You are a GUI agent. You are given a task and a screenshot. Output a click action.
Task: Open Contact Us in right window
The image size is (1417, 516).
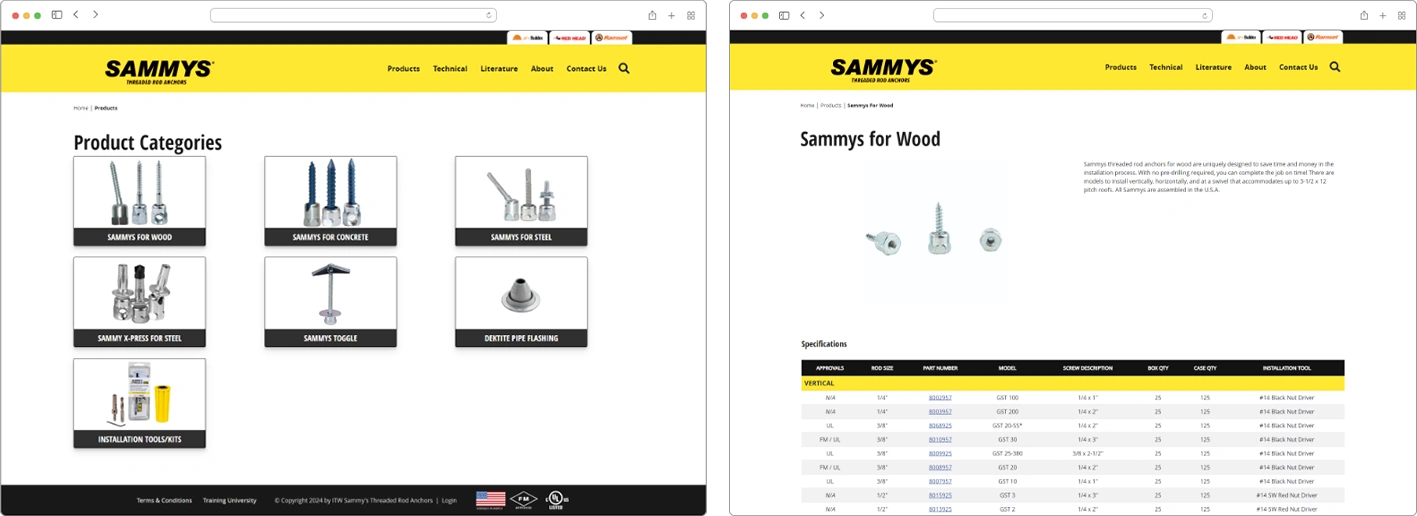(1298, 67)
